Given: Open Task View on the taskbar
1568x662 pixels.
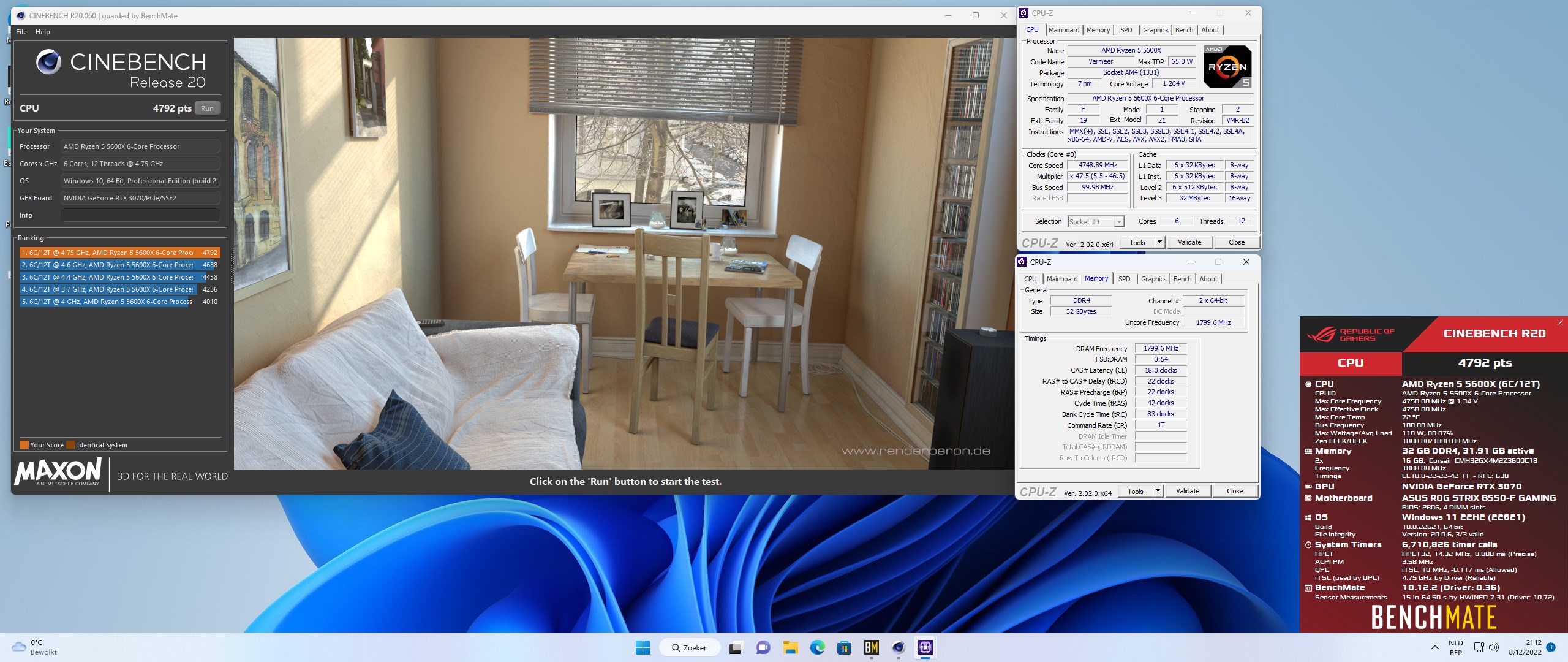Looking at the screenshot, I should pyautogui.click(x=736, y=647).
